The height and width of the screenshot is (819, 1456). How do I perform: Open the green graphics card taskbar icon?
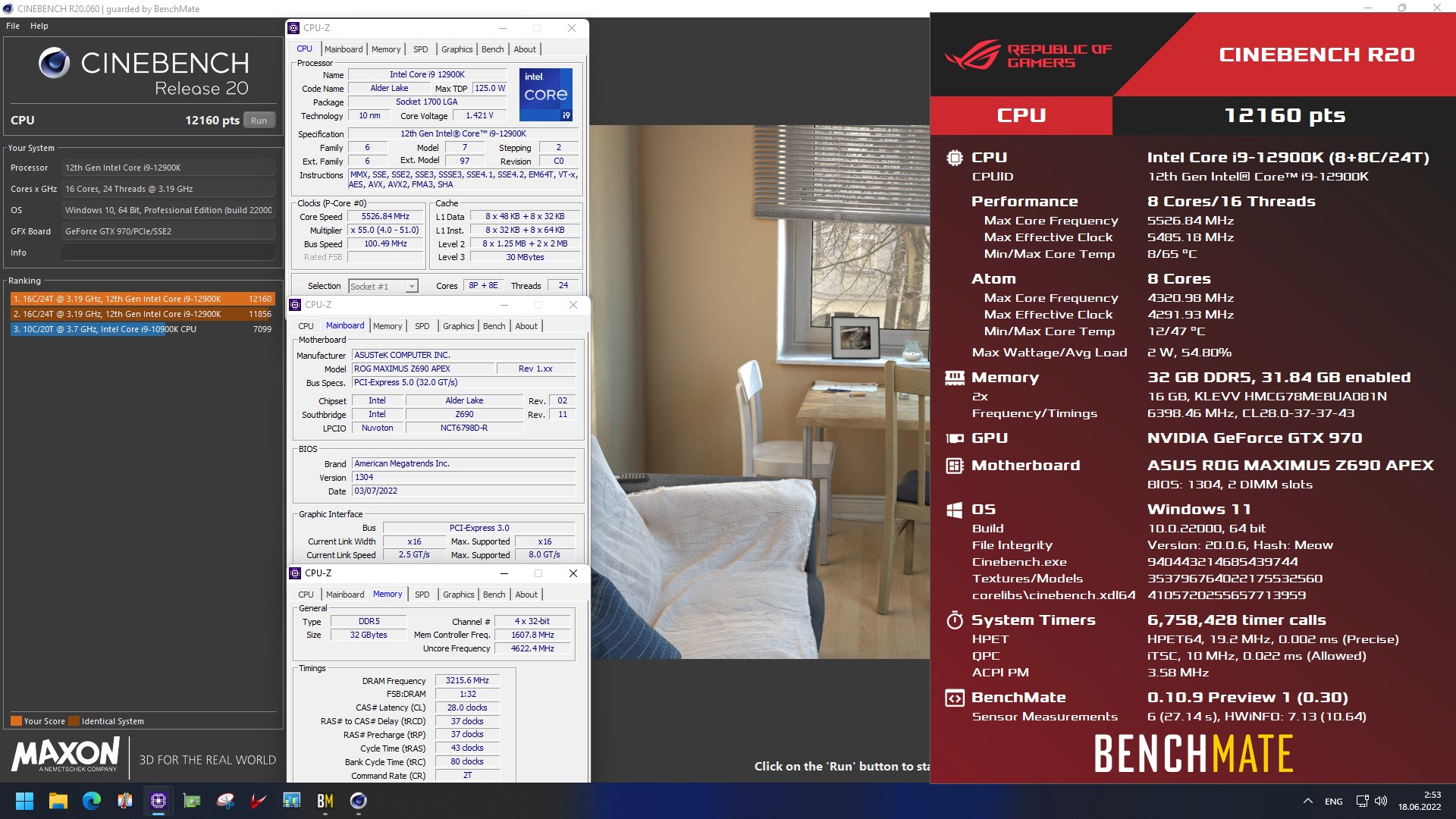(x=191, y=801)
